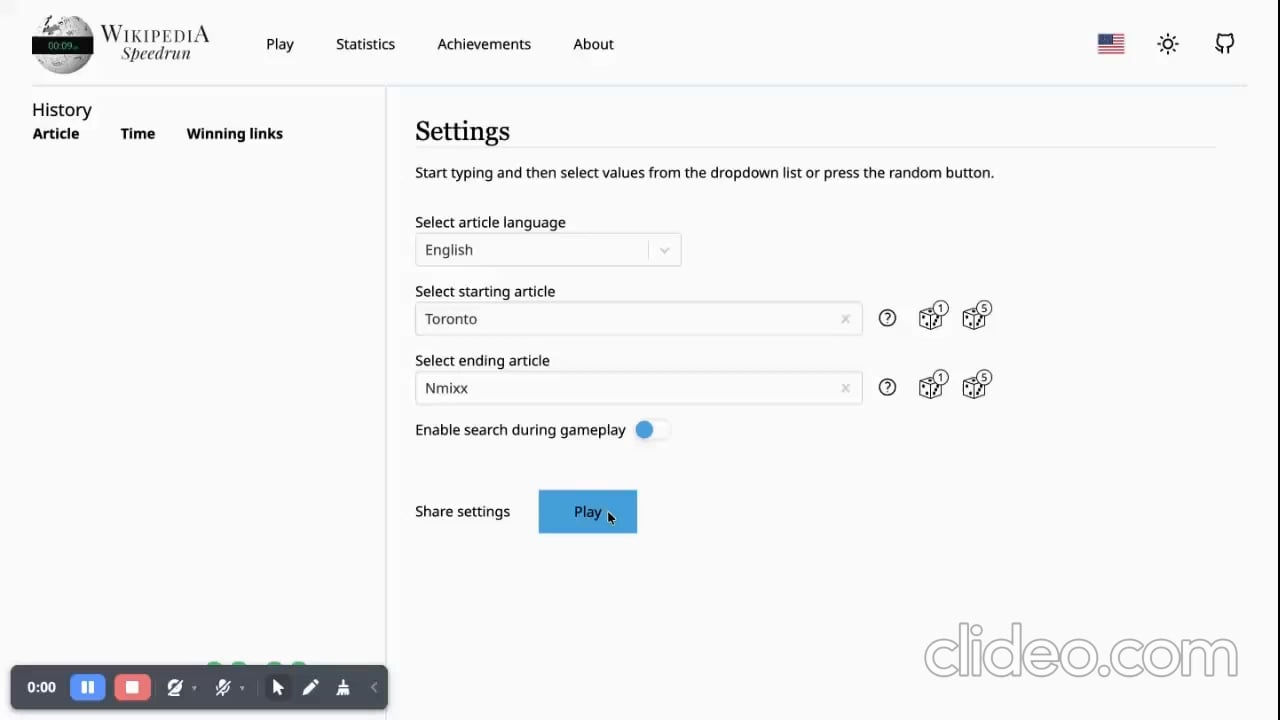Select the pencil draw tool in recorder
Image resolution: width=1280 pixels, height=720 pixels.
[310, 687]
